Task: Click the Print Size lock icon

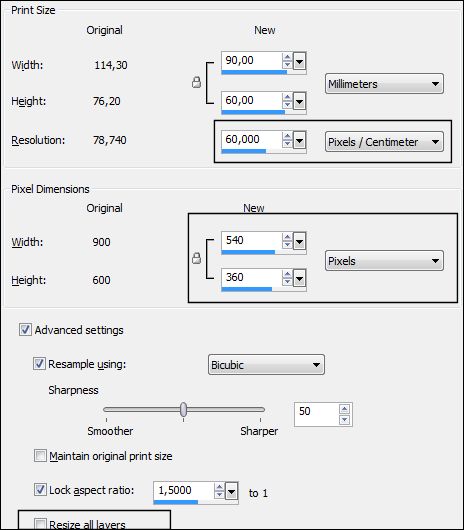Action: pos(196,82)
